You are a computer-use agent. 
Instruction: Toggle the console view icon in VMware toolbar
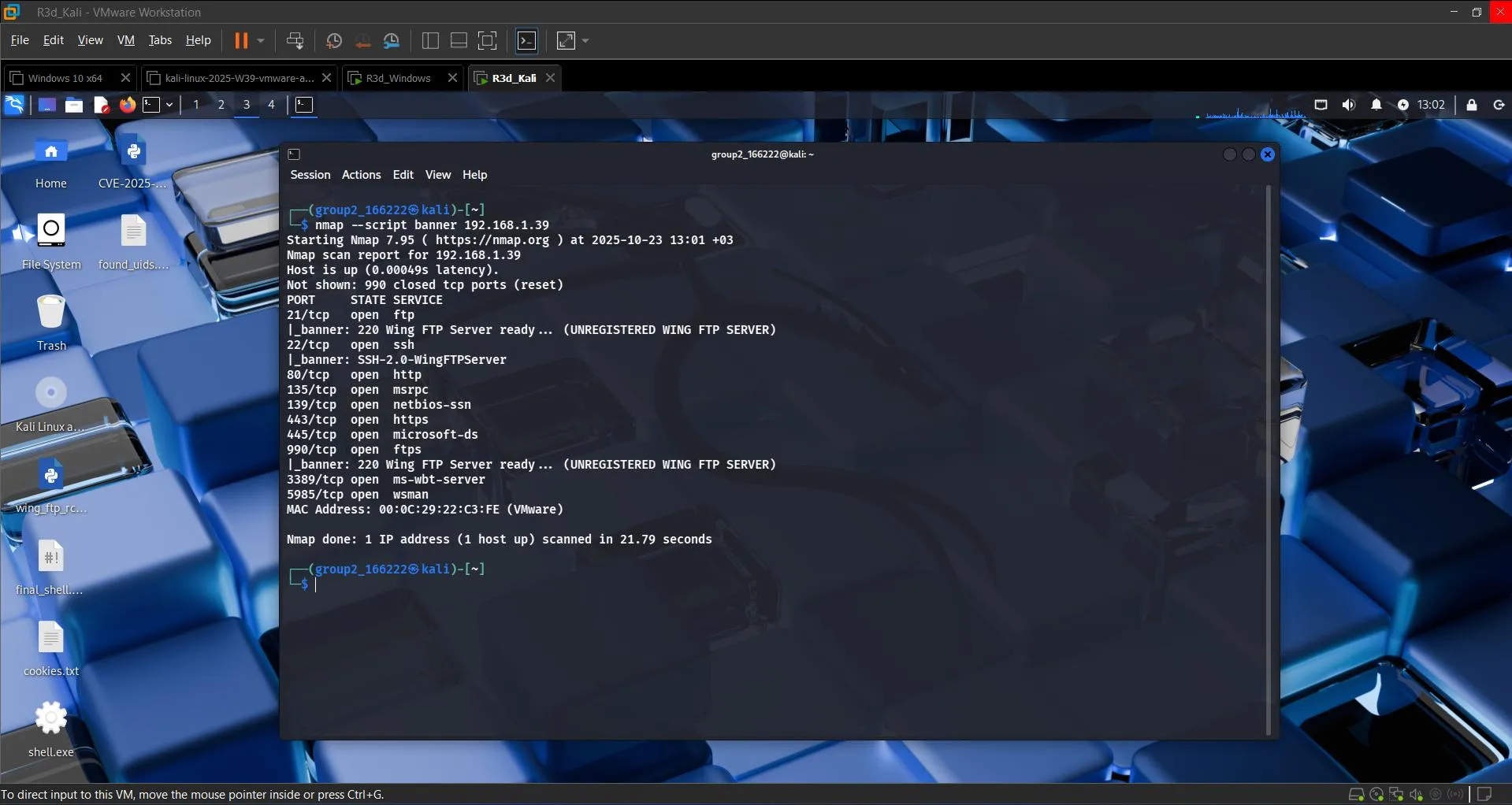(x=526, y=40)
